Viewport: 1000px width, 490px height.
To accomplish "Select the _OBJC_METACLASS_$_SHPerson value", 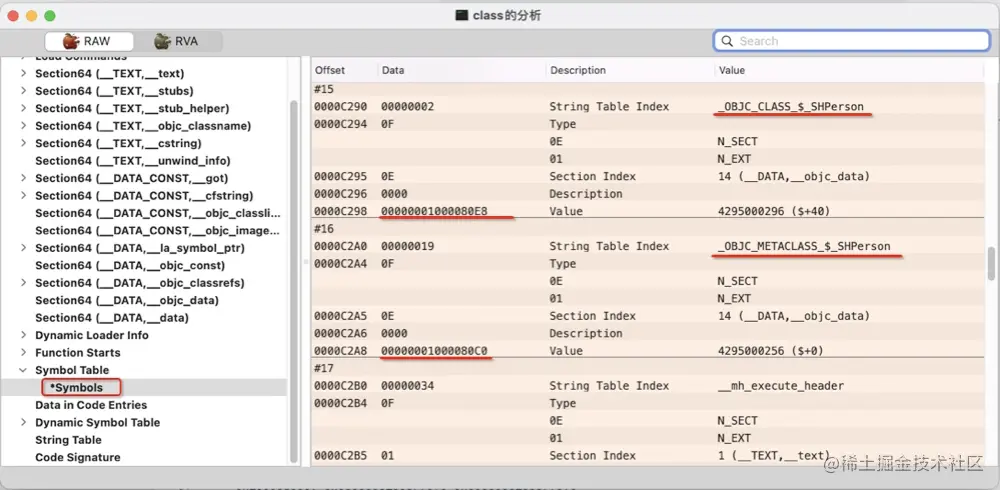I will coord(804,246).
